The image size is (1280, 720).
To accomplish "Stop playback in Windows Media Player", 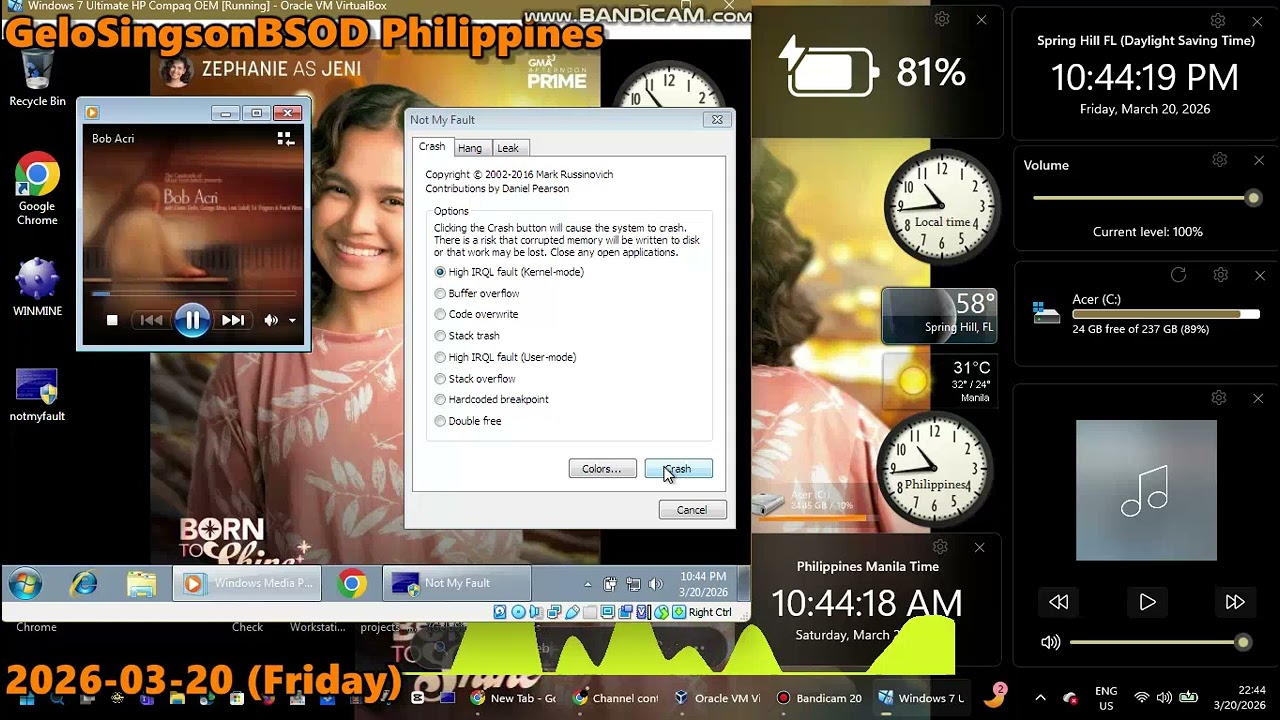I will pos(112,320).
